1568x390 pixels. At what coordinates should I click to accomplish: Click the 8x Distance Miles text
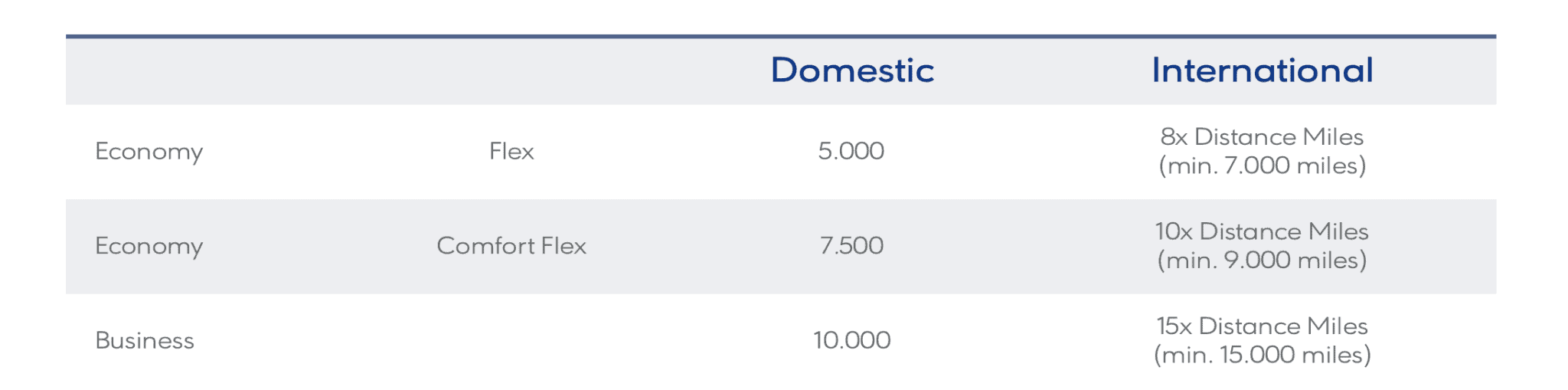coord(1262,136)
